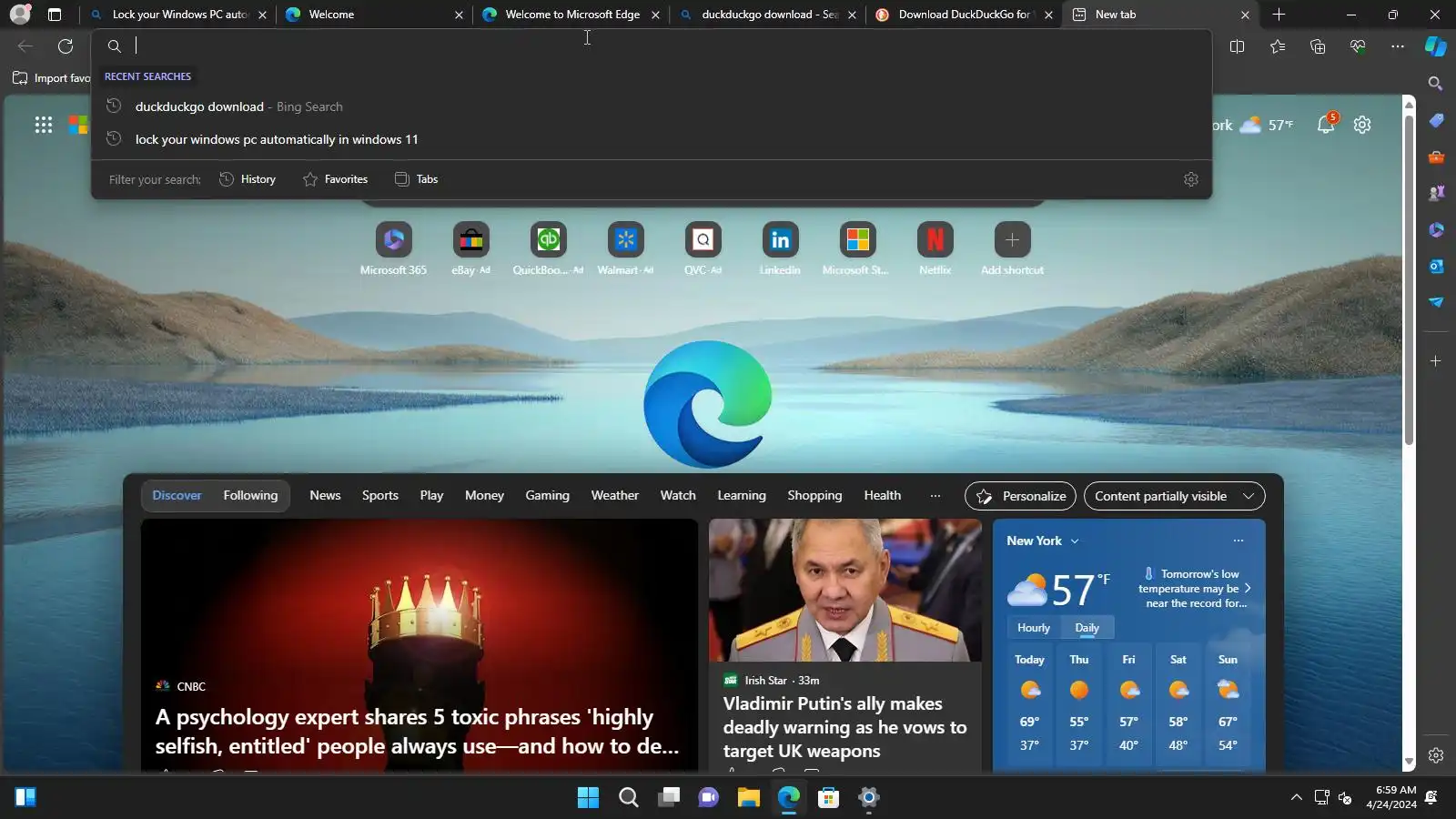Open the Windows Start menu

click(588, 798)
